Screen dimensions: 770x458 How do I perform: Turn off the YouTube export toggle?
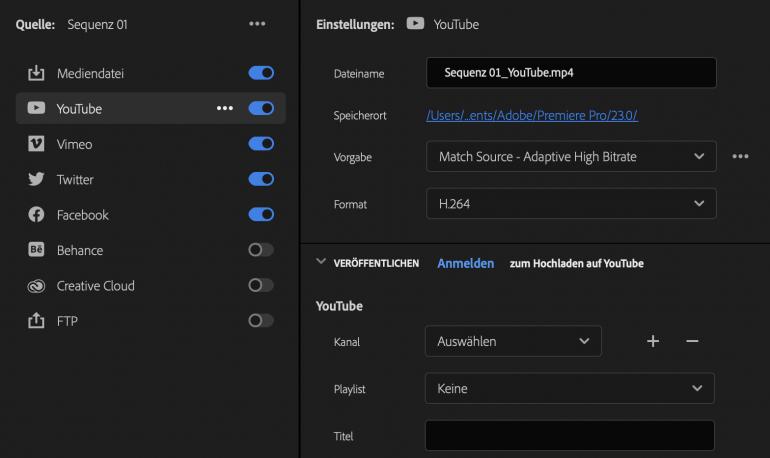261,108
